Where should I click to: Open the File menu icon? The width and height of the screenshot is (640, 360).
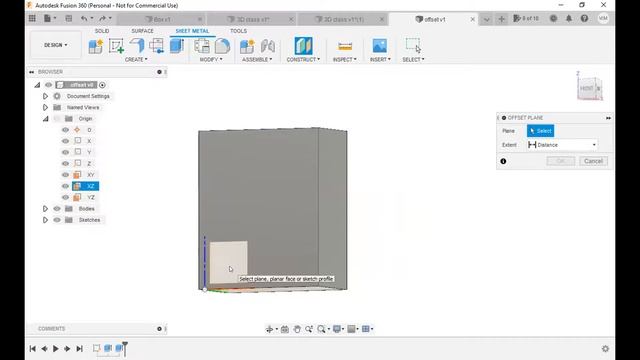(x=49, y=18)
